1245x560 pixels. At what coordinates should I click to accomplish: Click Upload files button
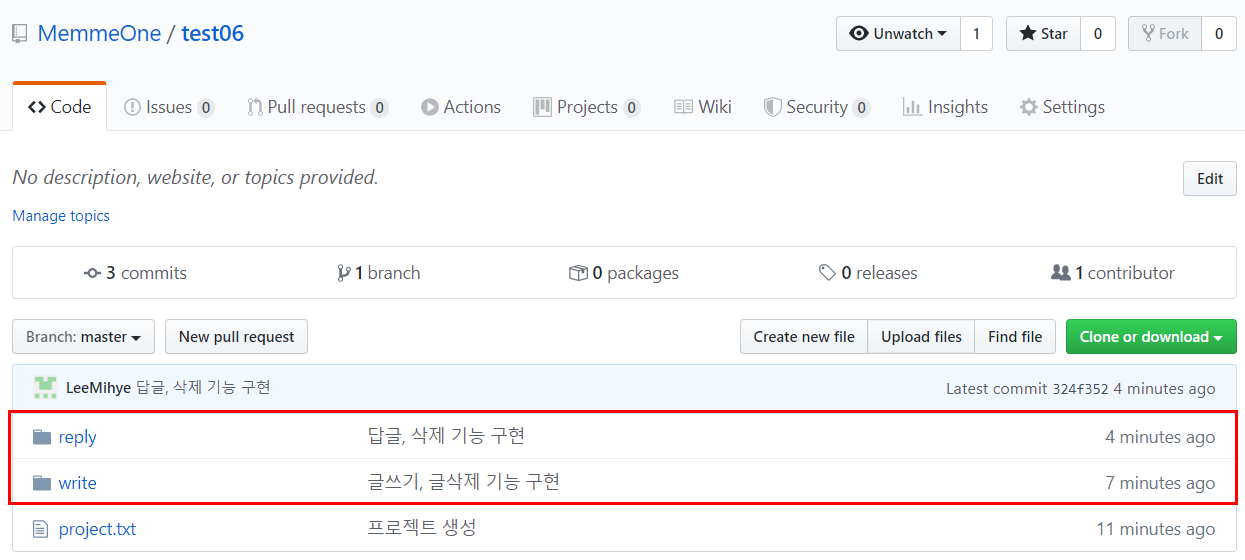[x=921, y=337]
